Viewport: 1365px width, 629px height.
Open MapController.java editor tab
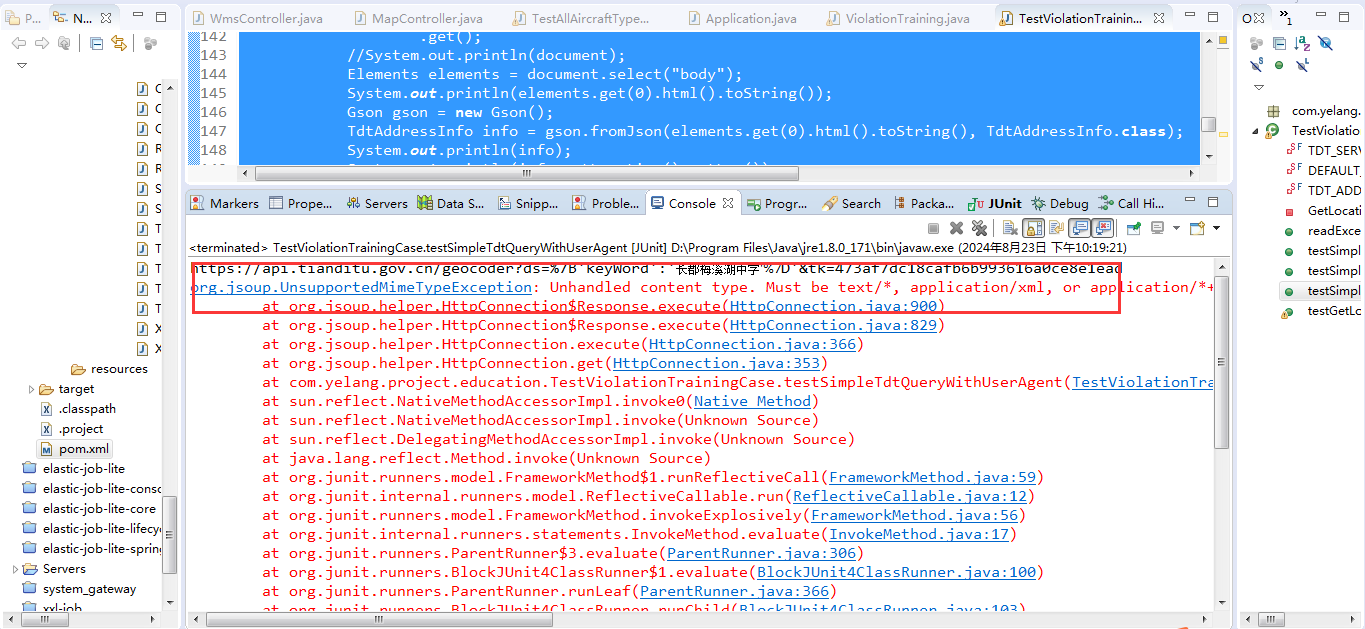(x=418, y=19)
